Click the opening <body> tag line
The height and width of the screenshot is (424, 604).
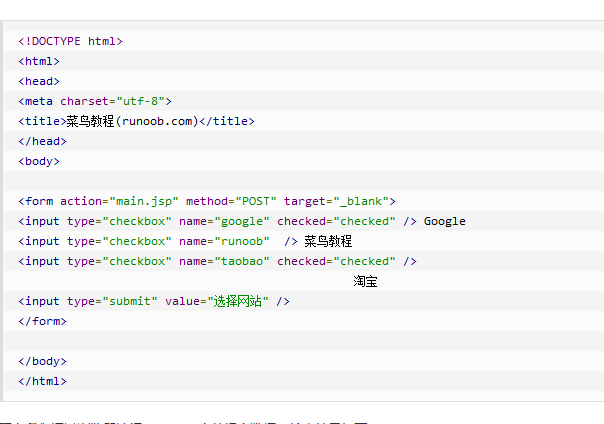(x=39, y=161)
